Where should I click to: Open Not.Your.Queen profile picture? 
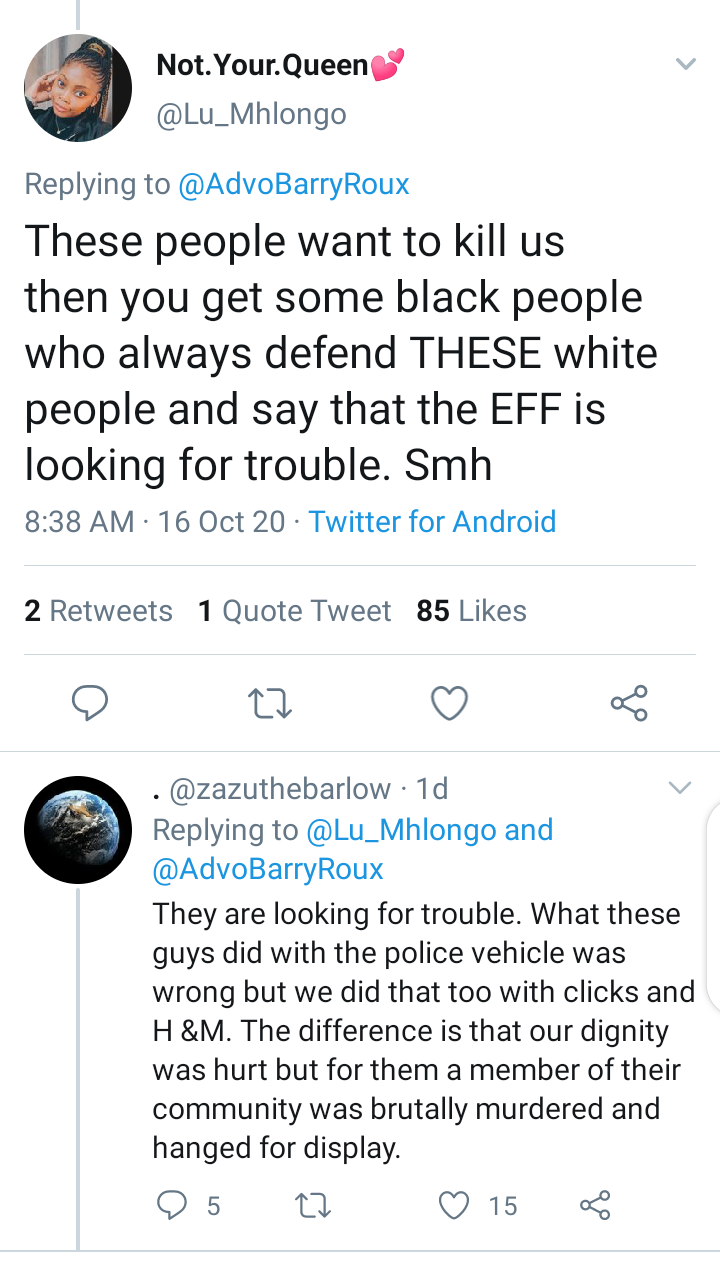(x=78, y=88)
